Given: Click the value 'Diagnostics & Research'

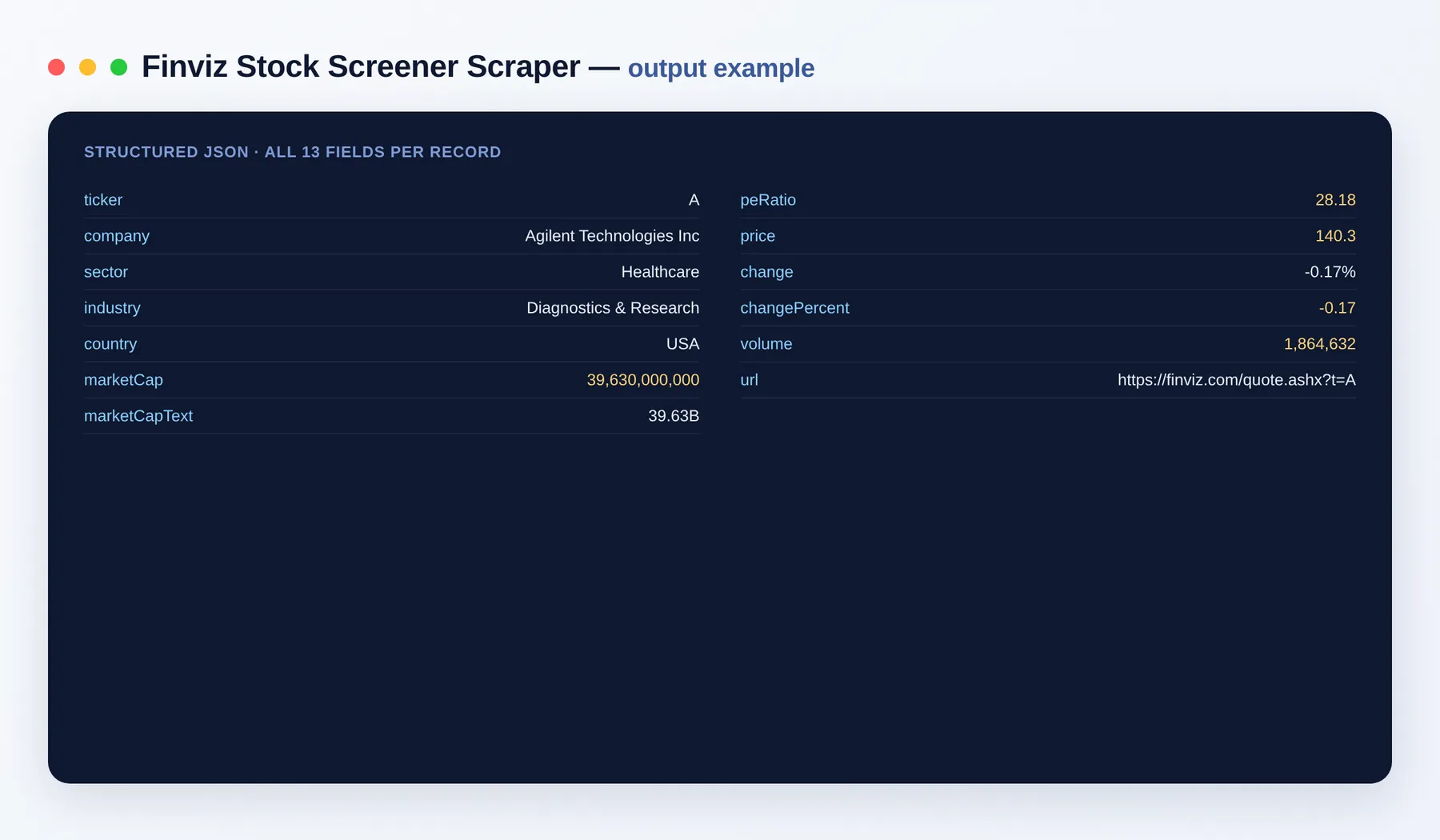Looking at the screenshot, I should (613, 308).
